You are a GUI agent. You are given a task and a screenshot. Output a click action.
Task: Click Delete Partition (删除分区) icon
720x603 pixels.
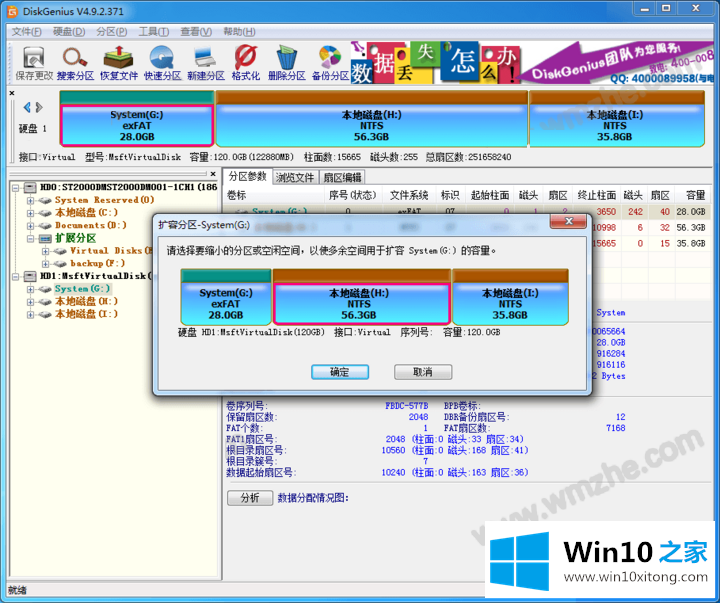click(x=287, y=63)
